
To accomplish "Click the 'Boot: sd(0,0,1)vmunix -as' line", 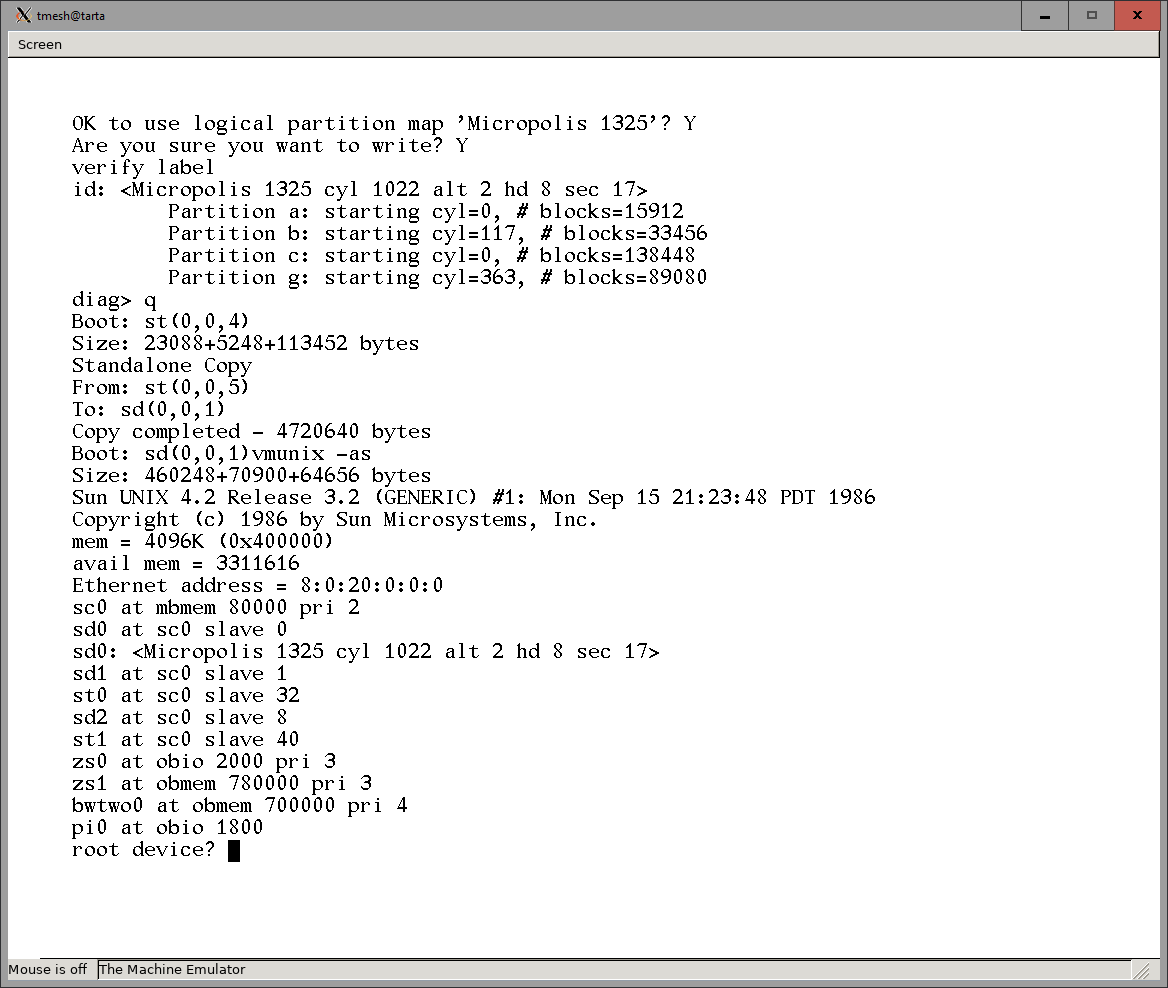I will click(x=221, y=454).
